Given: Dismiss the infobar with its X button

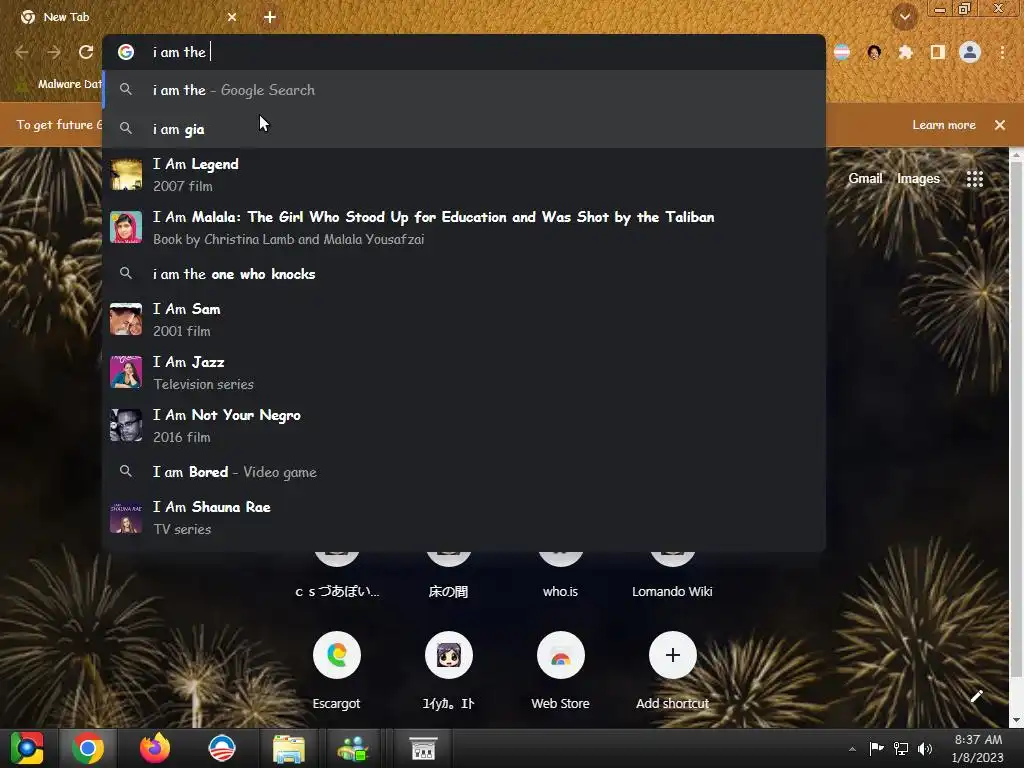Looking at the screenshot, I should coord(1000,125).
